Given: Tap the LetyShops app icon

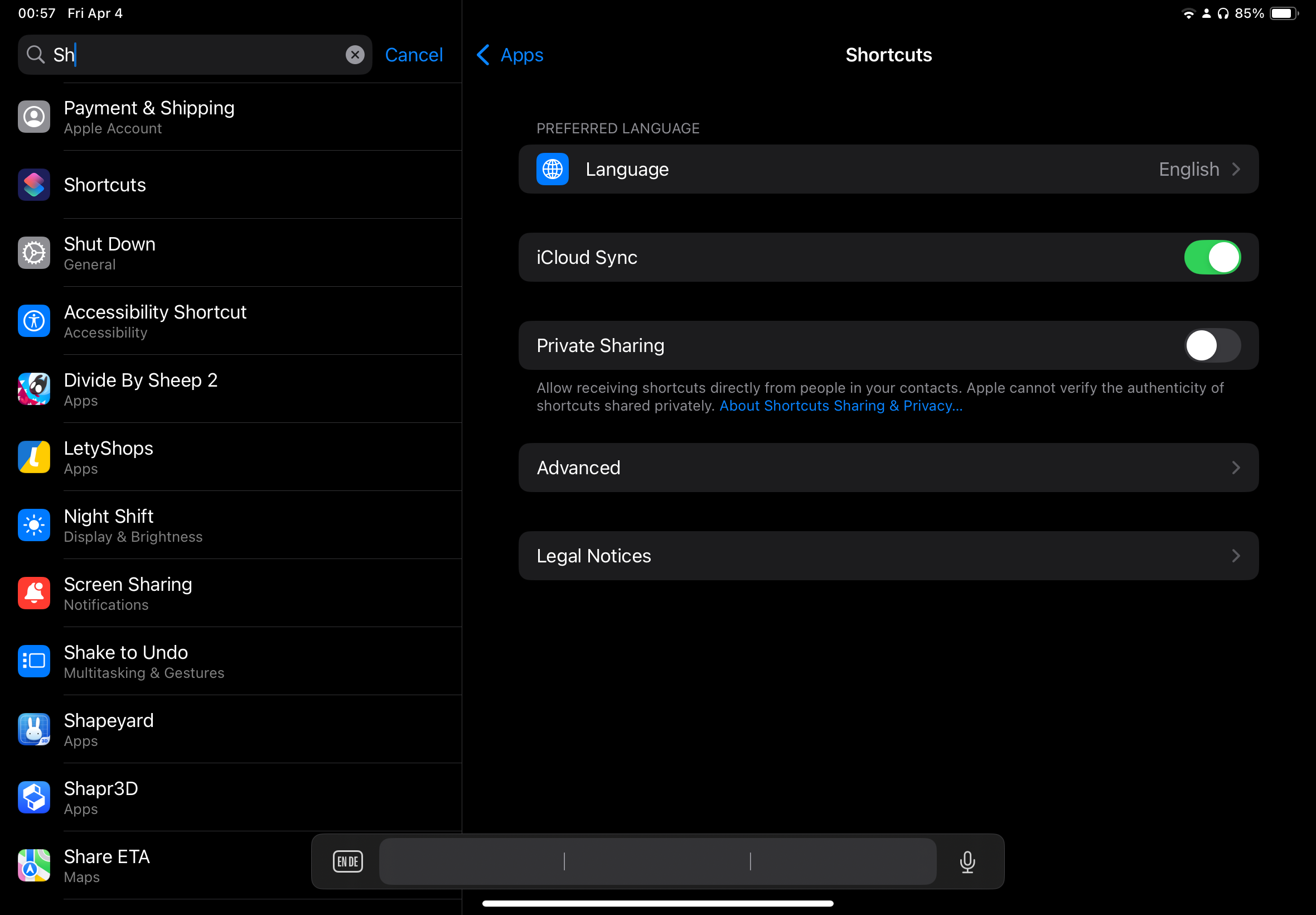Looking at the screenshot, I should [x=34, y=457].
